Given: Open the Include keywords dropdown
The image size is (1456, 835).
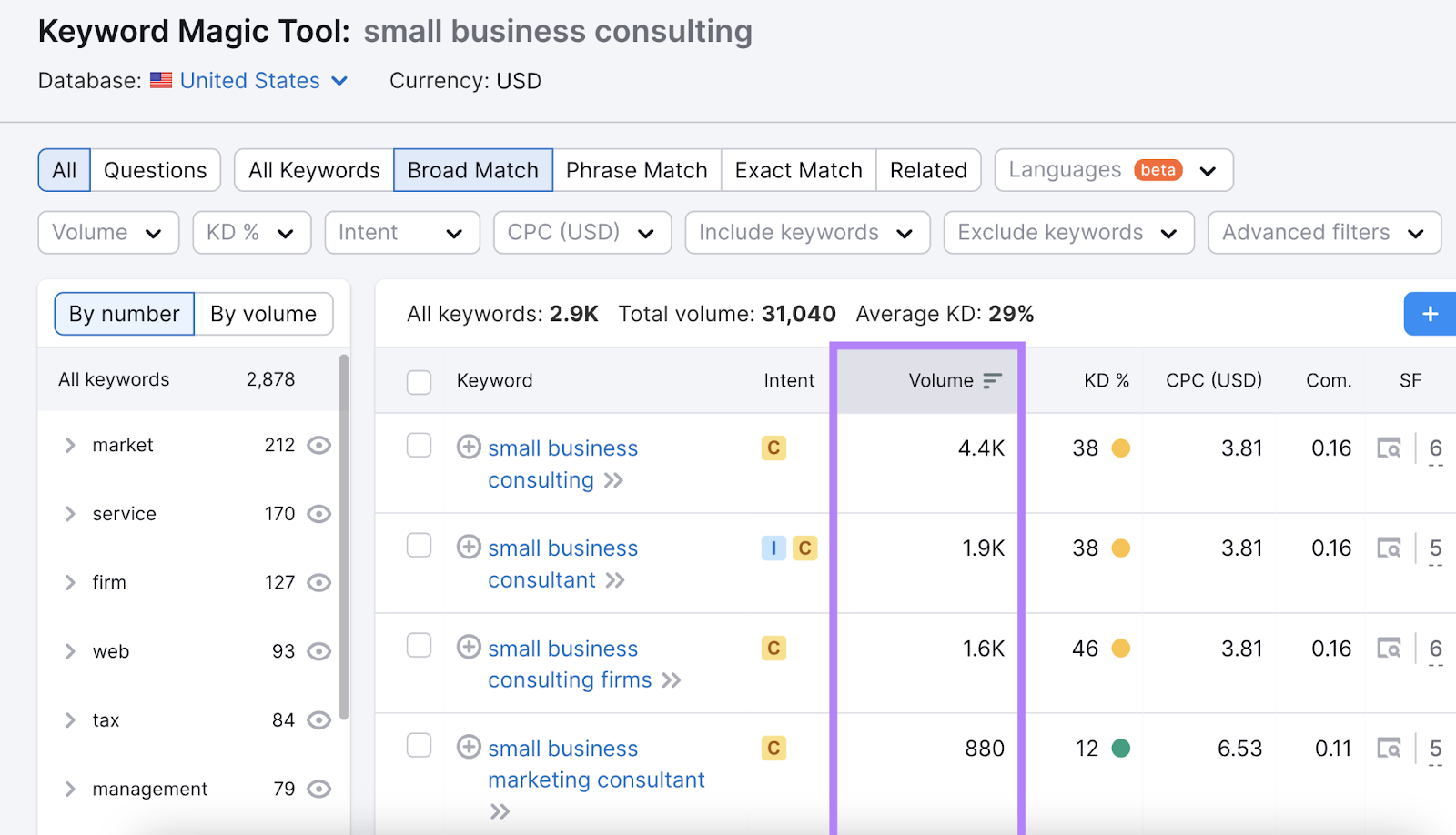Looking at the screenshot, I should (807, 233).
